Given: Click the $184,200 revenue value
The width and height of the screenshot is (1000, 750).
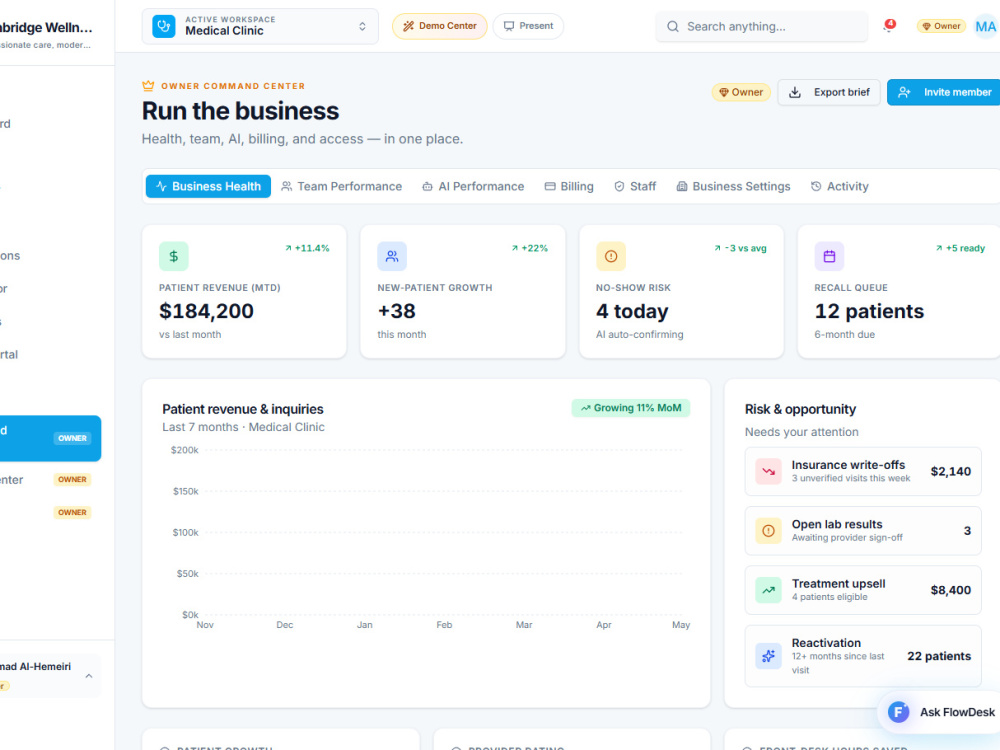Looking at the screenshot, I should tap(206, 311).
